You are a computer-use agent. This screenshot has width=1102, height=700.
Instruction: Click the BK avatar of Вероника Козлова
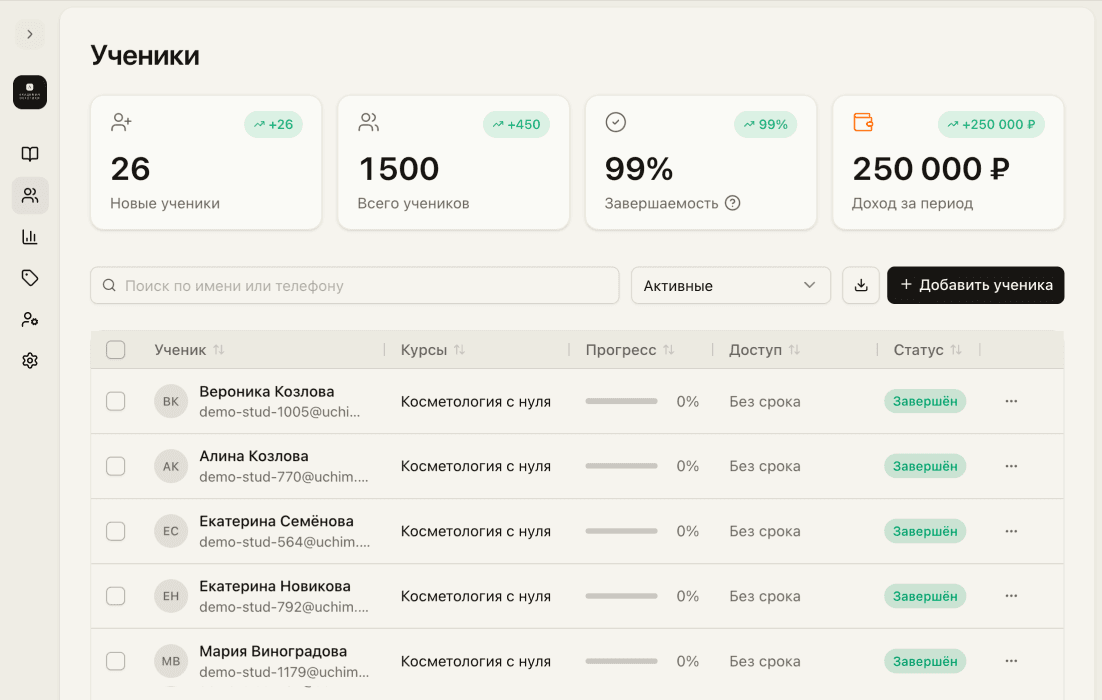171,401
